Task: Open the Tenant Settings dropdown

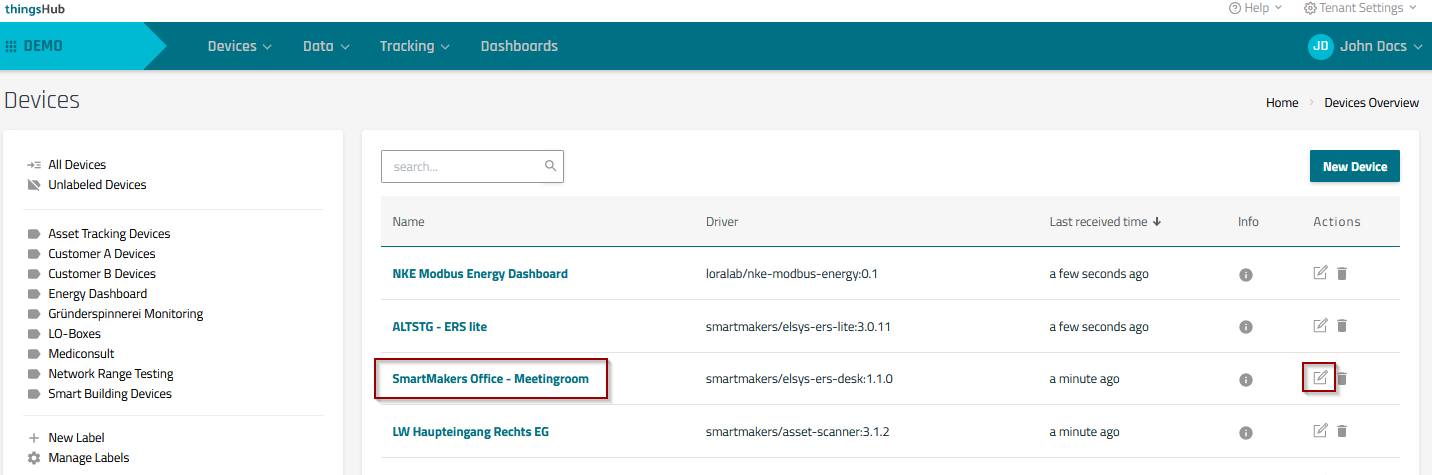Action: click(x=1360, y=8)
